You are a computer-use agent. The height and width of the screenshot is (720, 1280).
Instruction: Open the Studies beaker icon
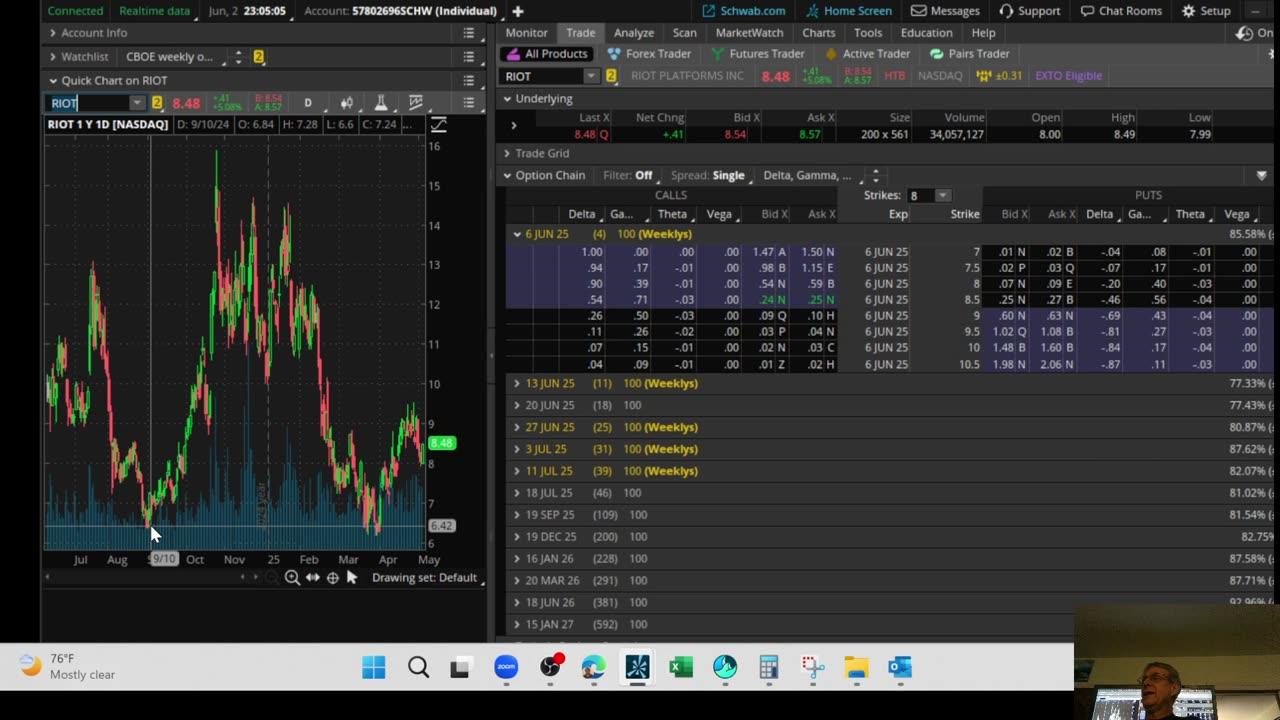pyautogui.click(x=381, y=103)
